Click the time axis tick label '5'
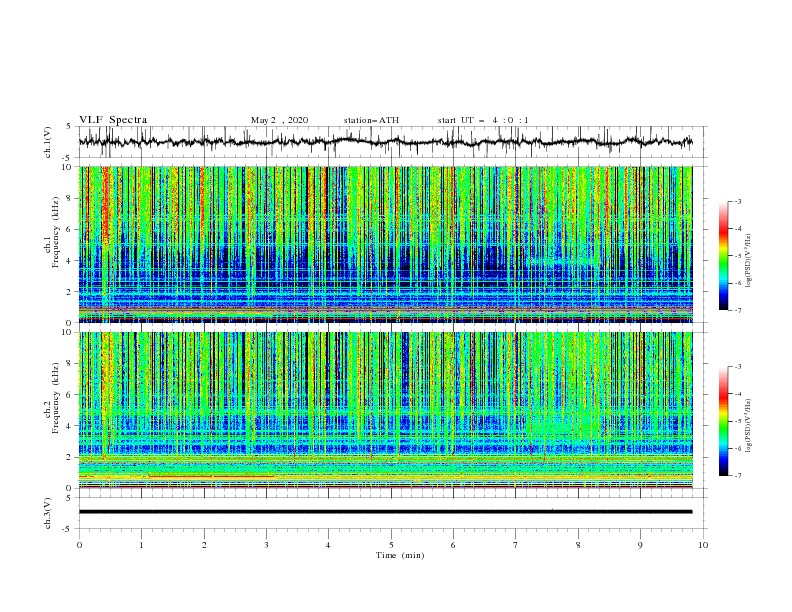Image resolution: width=792 pixels, height=612 pixels. (391, 545)
